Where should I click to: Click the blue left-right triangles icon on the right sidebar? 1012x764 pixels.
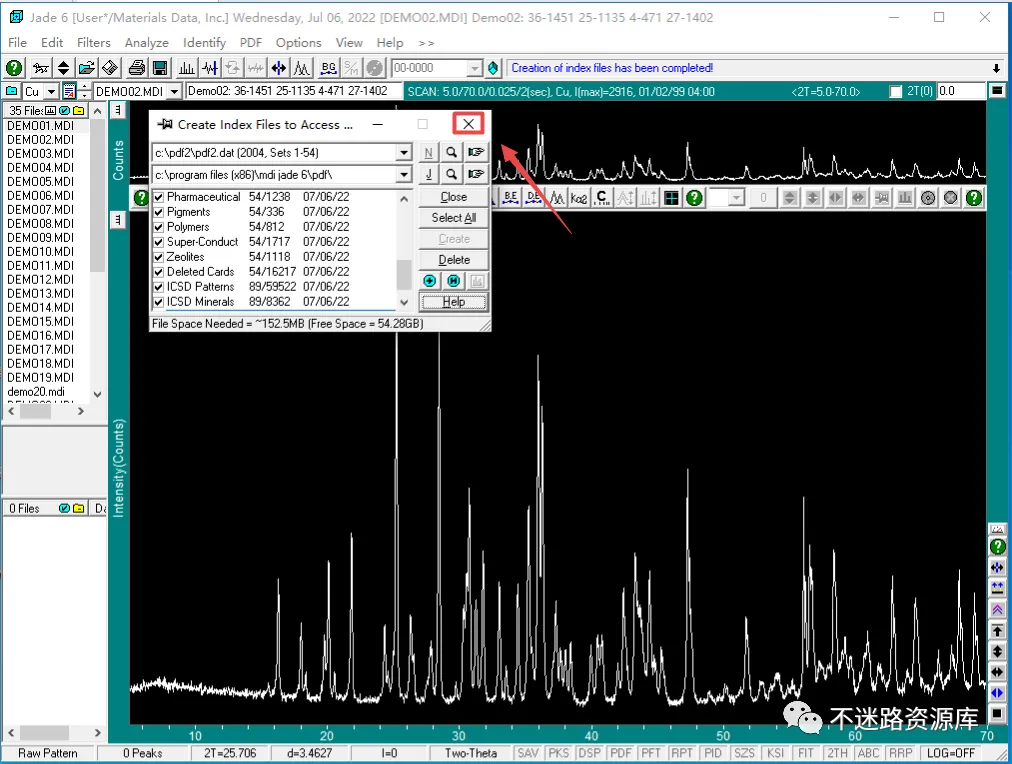click(x=997, y=693)
